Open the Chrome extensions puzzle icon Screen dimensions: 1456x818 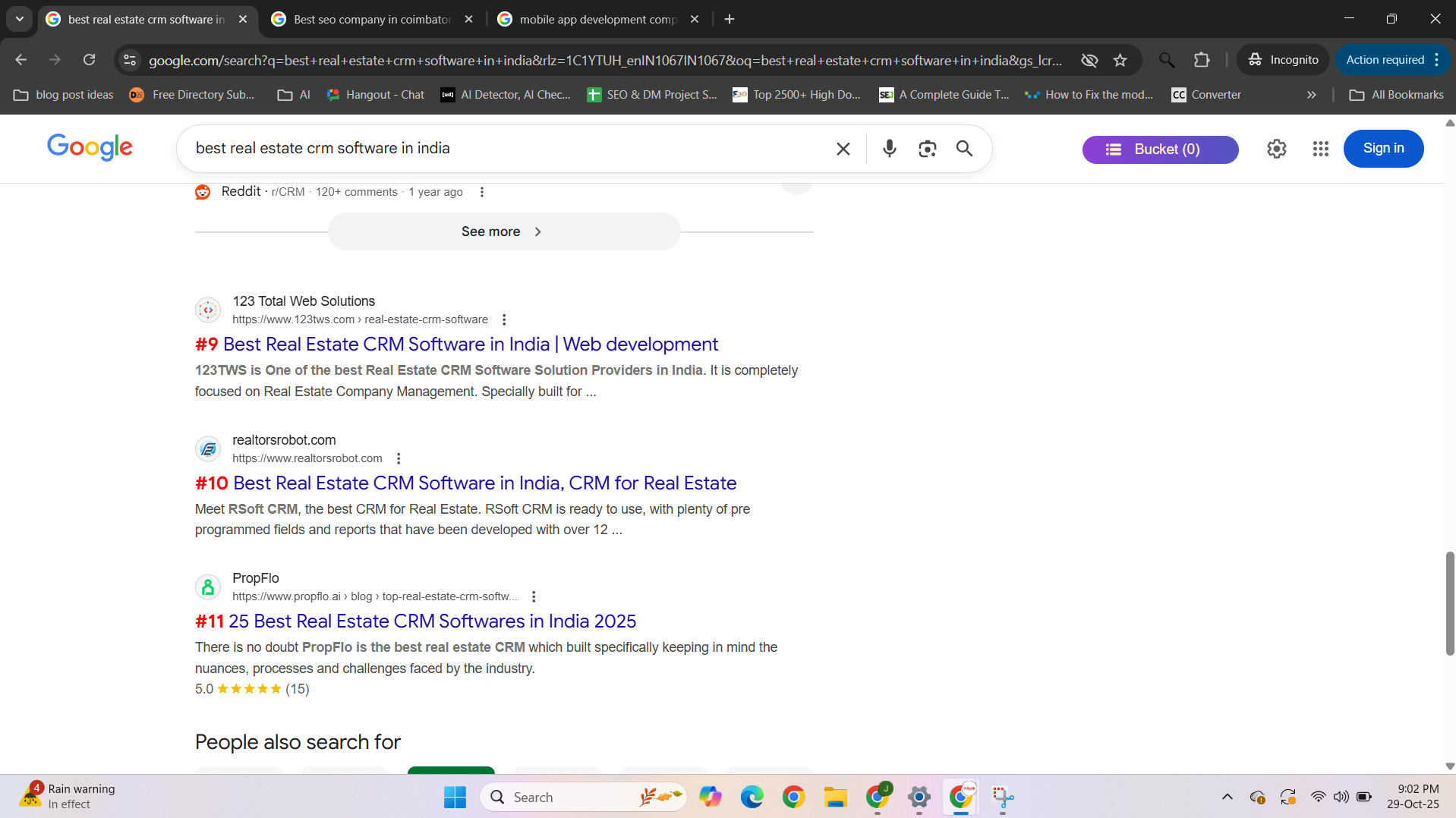pos(1201,60)
